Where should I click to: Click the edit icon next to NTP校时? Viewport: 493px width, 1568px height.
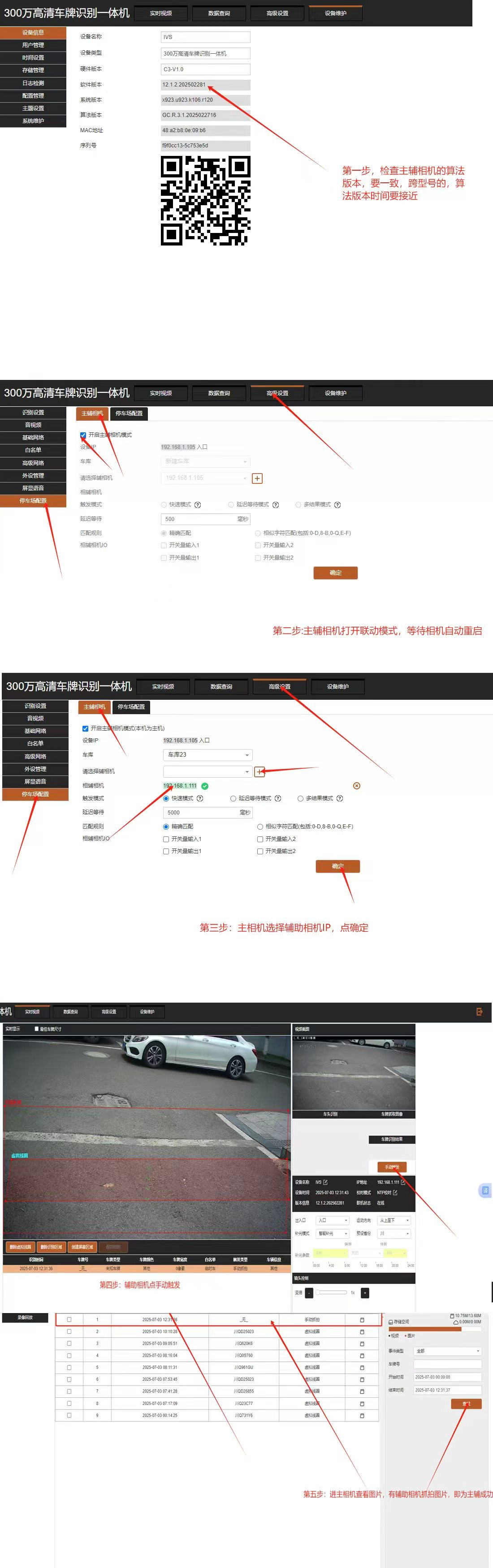[x=395, y=1193]
